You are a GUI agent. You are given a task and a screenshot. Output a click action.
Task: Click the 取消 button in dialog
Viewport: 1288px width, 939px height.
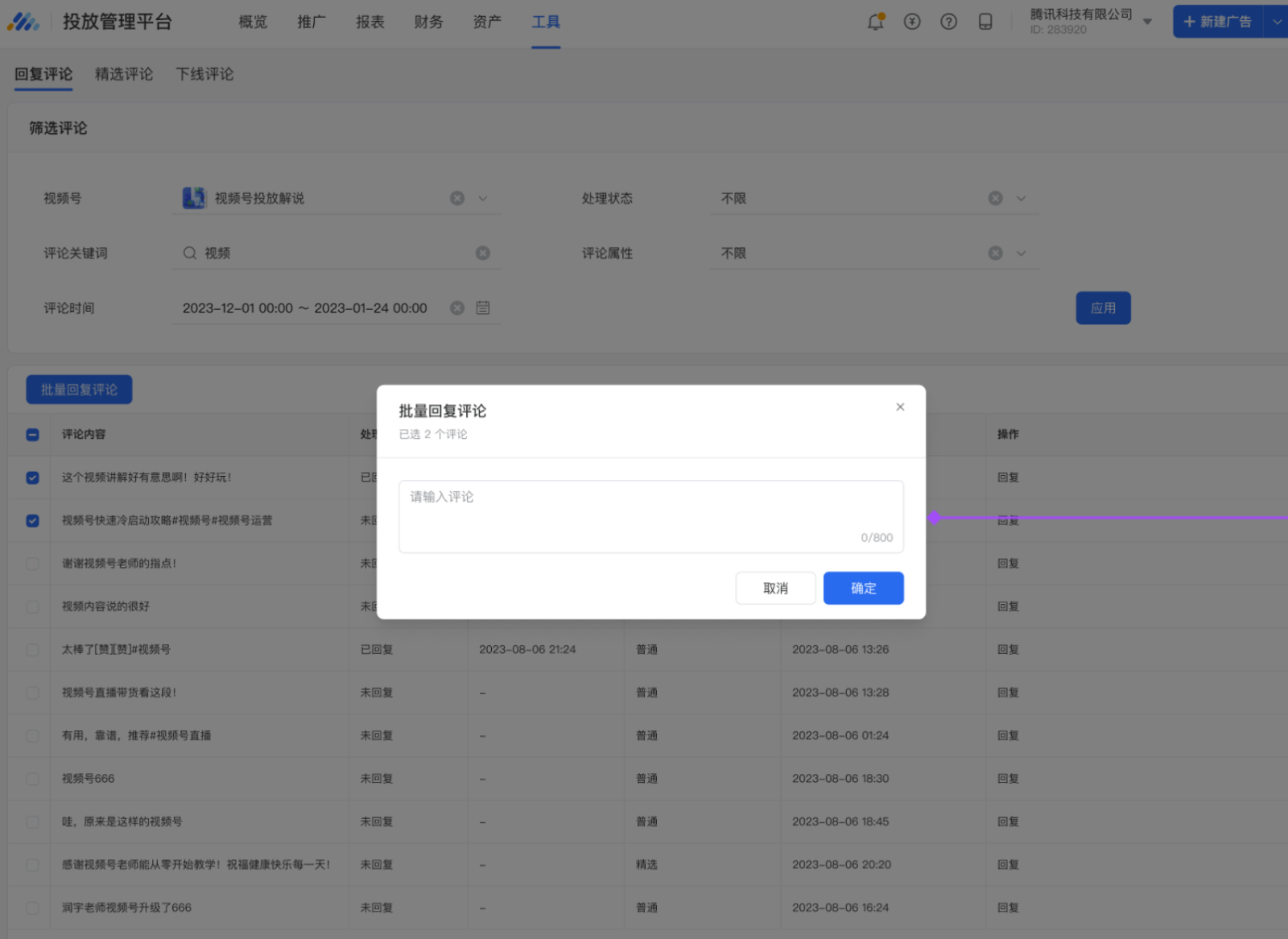pyautogui.click(x=775, y=588)
